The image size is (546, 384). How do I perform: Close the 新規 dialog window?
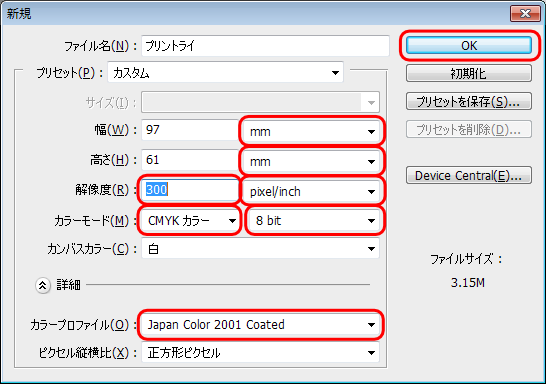(x=525, y=14)
